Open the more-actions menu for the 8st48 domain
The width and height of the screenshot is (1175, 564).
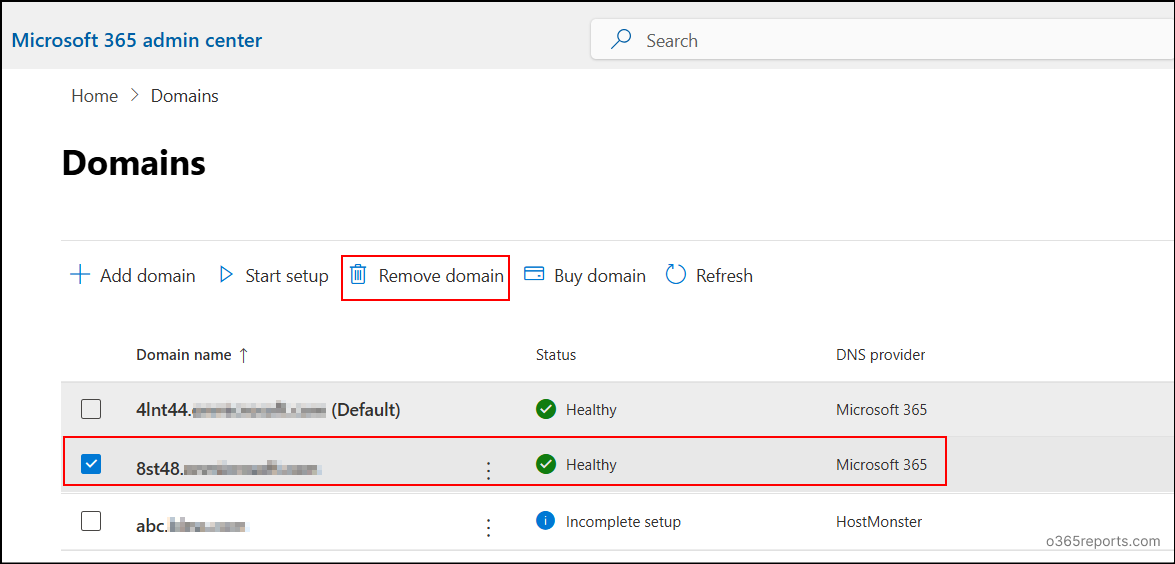488,470
